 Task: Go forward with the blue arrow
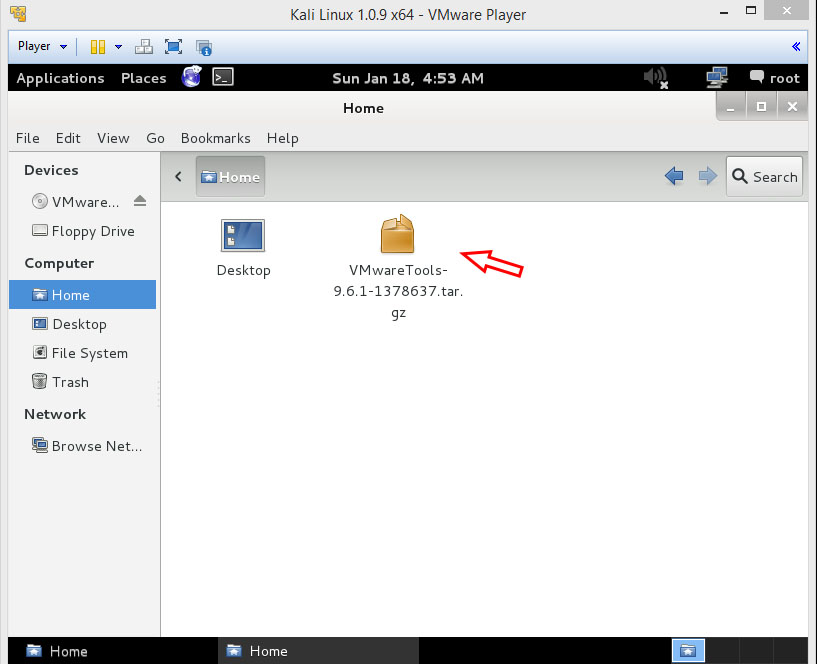[707, 176]
